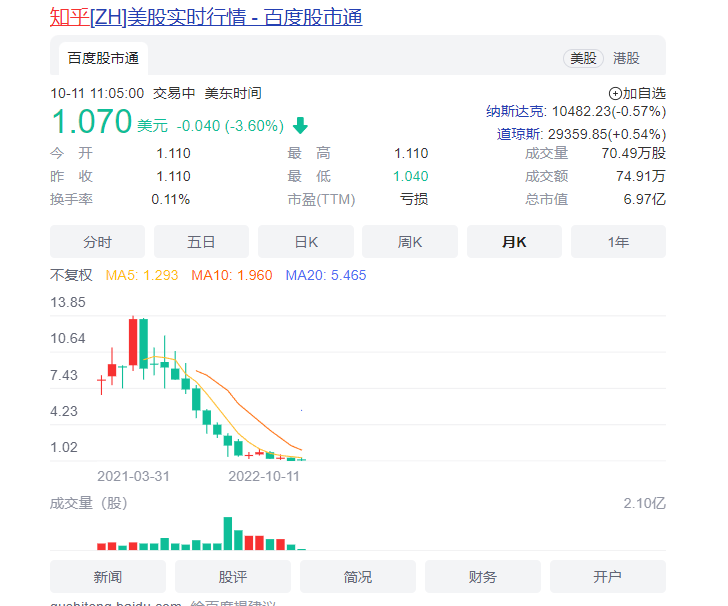This screenshot has width=728, height=606.
Task: Switch to the 港股 market toggle
Action: point(626,59)
